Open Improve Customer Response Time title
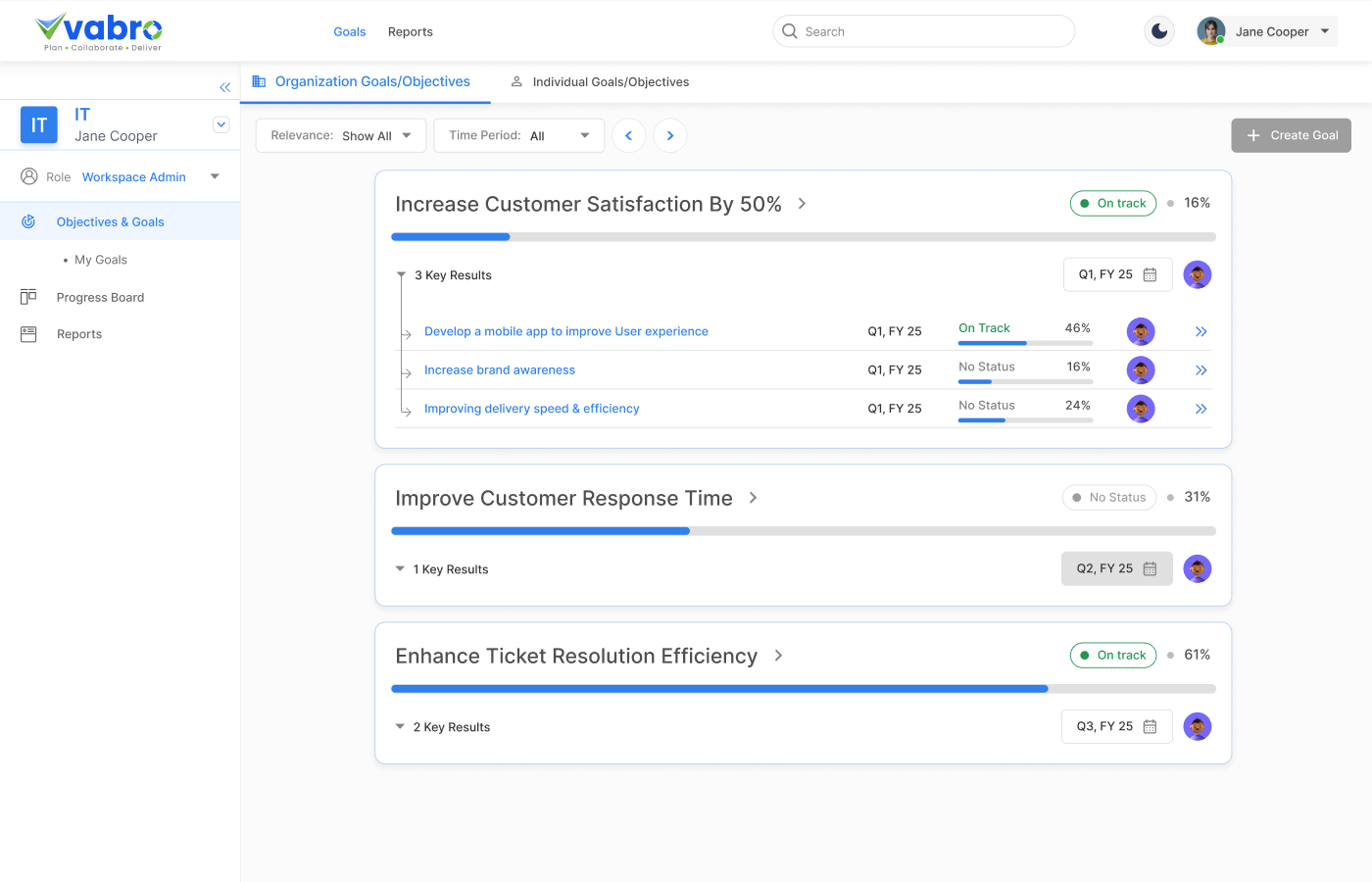The image size is (1372, 882). (563, 498)
